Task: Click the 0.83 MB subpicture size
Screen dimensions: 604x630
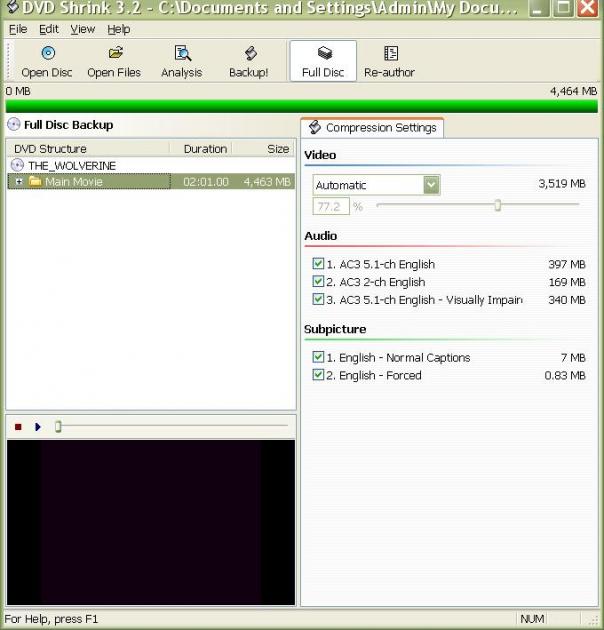Action: coord(565,375)
